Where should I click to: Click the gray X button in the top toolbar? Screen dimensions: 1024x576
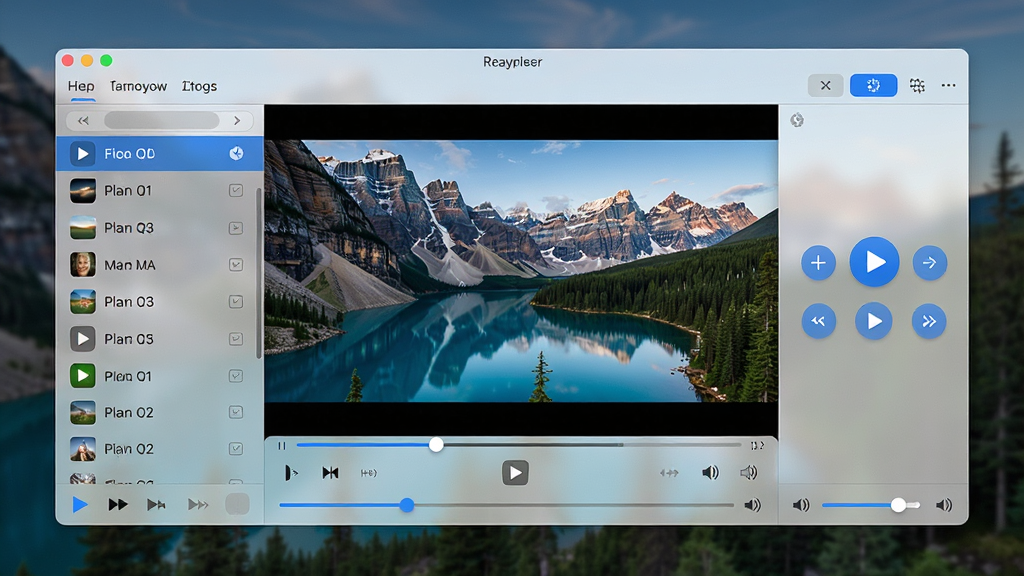(x=825, y=86)
